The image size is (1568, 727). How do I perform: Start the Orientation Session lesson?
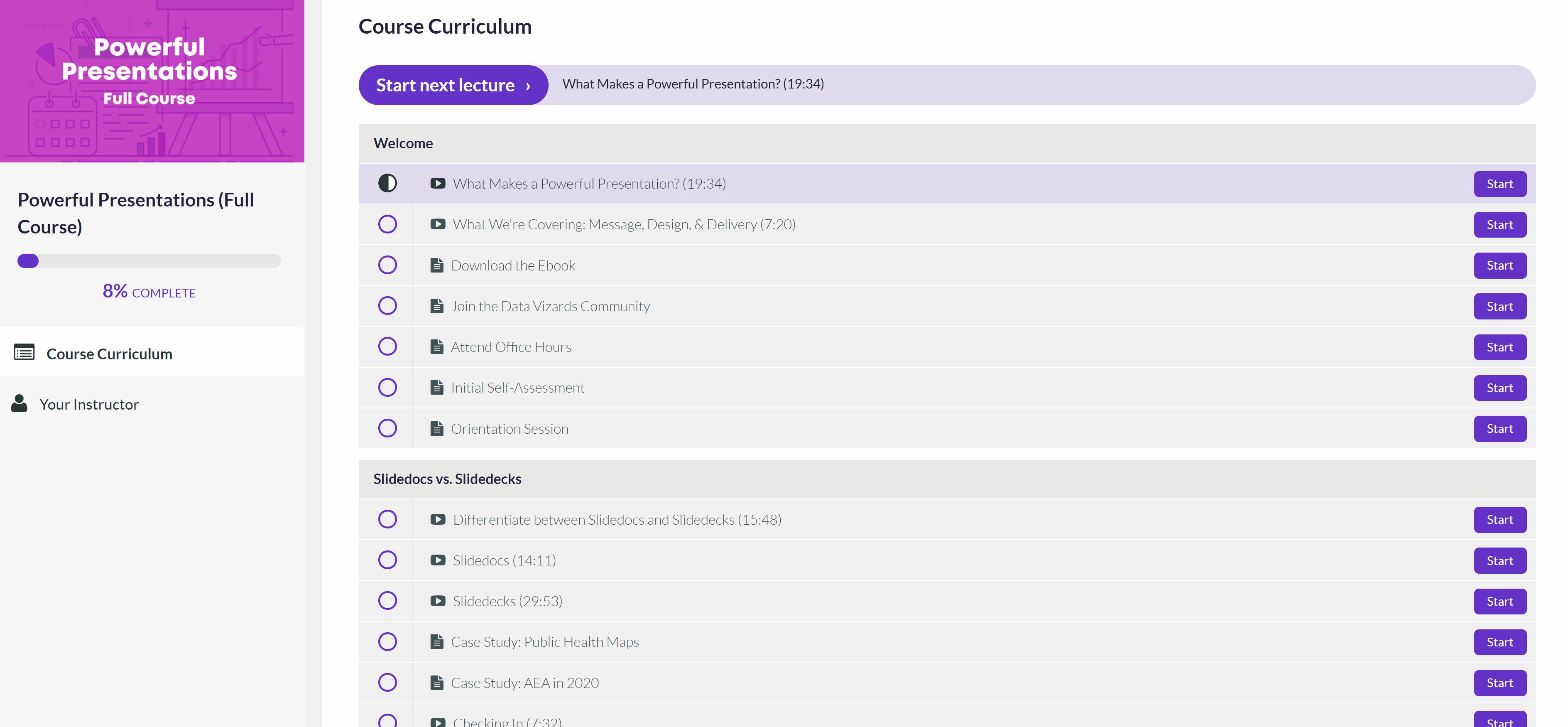1500,429
